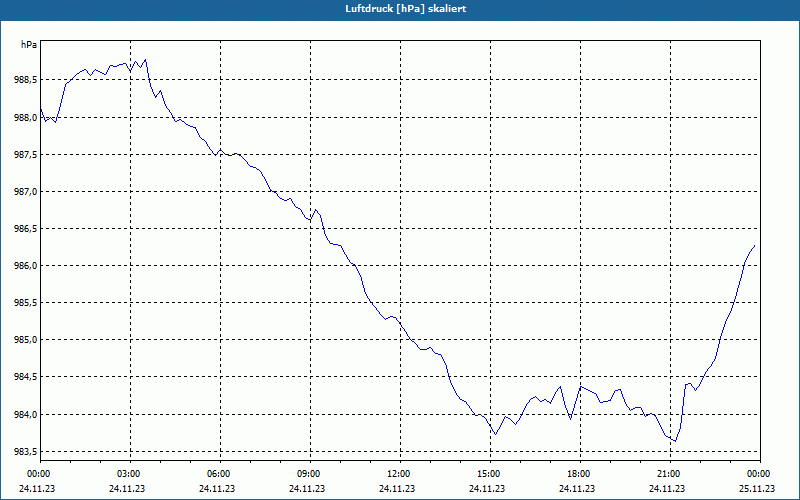
Task: Click the 985,5 y-axis label
Action: pos(25,303)
